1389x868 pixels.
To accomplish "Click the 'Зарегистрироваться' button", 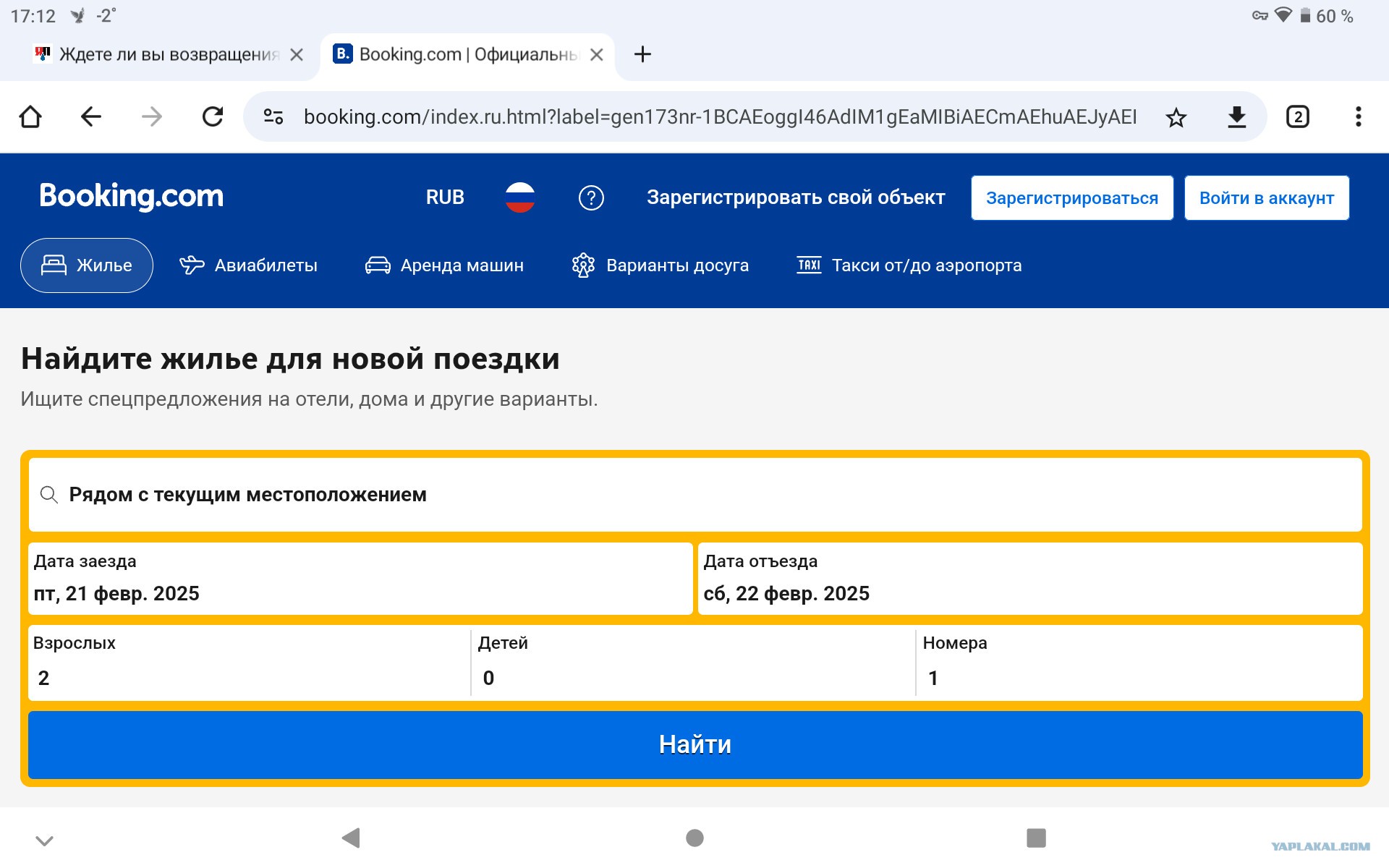I will click(x=1072, y=197).
